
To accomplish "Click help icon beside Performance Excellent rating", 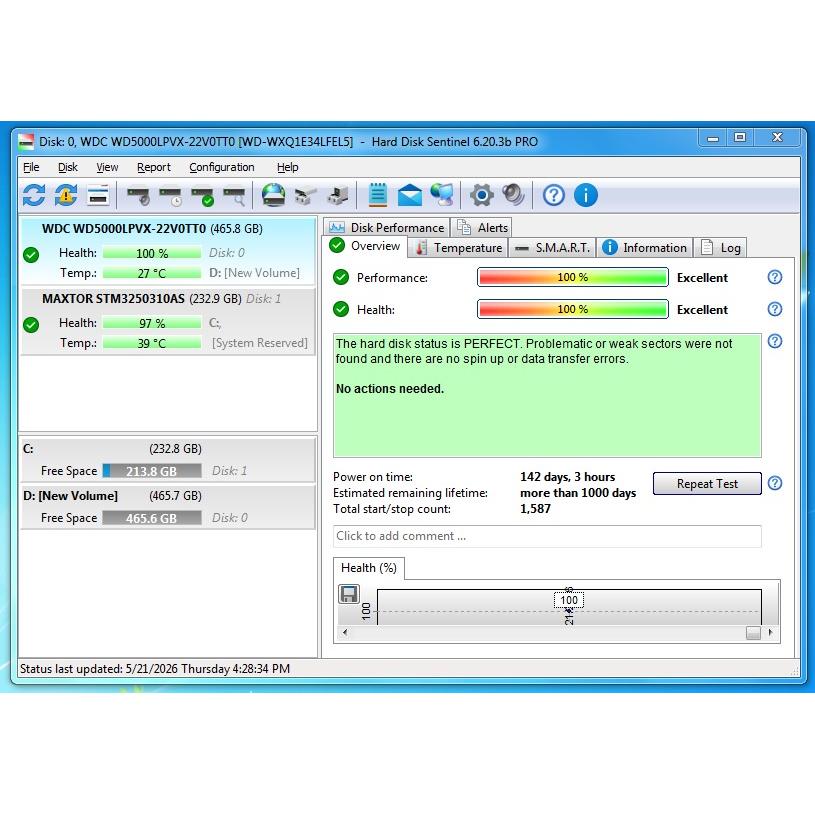I will point(775,277).
